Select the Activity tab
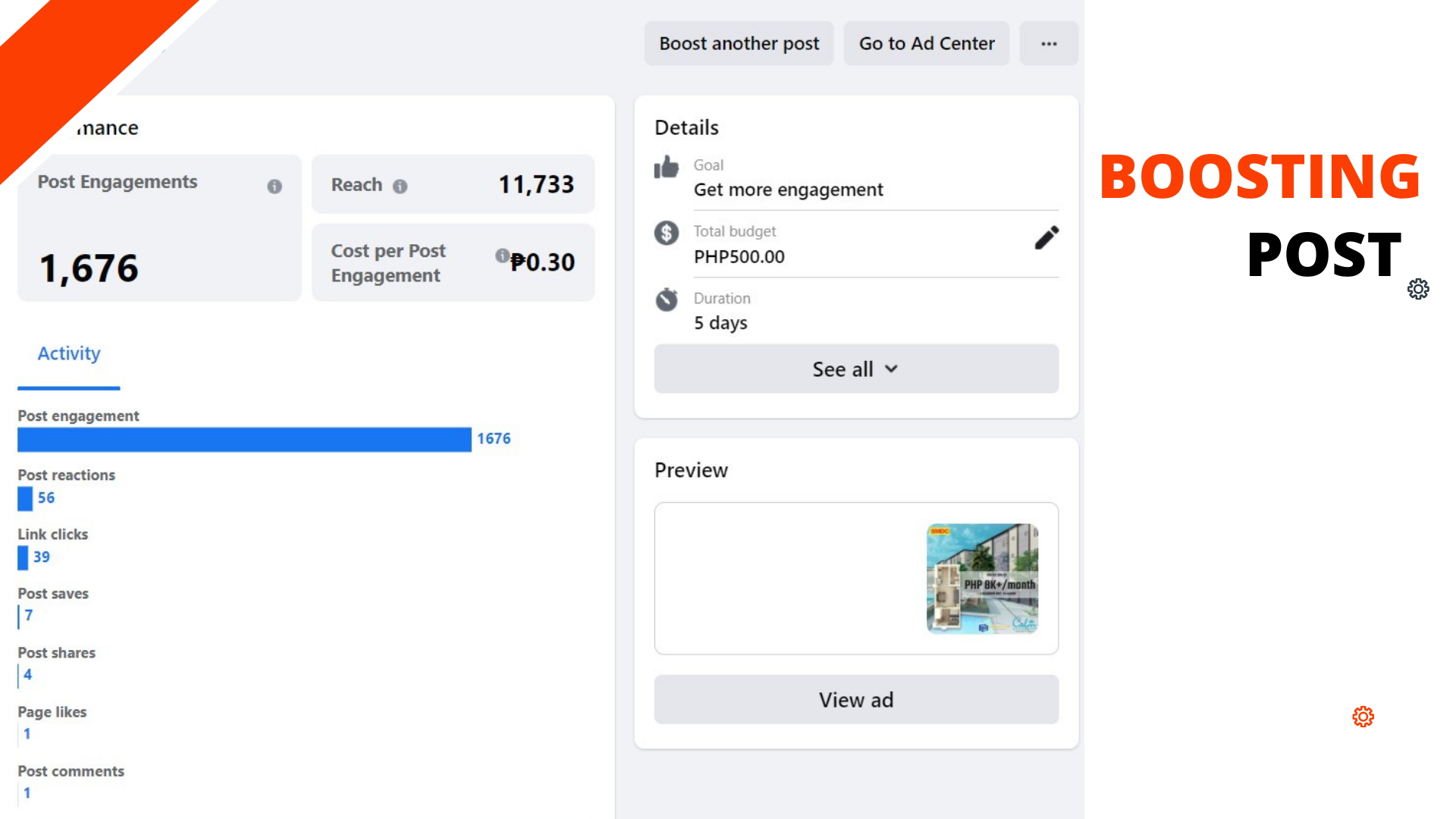This screenshot has width=1456, height=819. [69, 354]
